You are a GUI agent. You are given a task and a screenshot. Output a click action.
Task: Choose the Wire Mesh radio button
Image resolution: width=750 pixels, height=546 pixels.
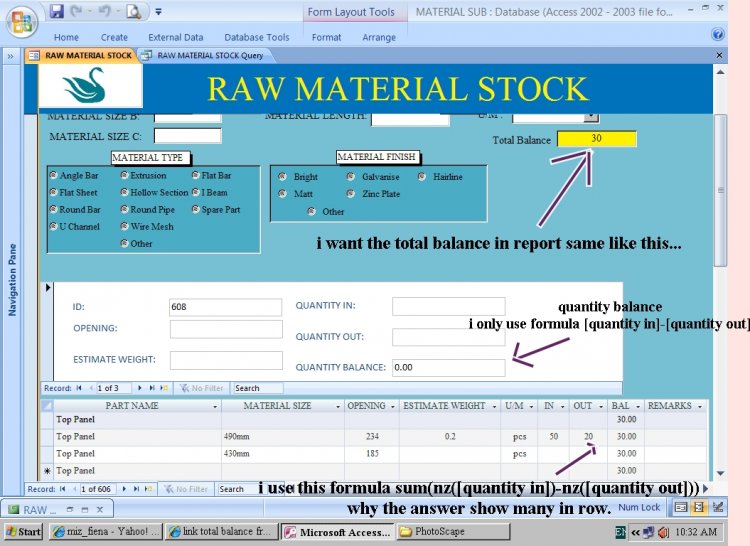pyautogui.click(x=124, y=227)
